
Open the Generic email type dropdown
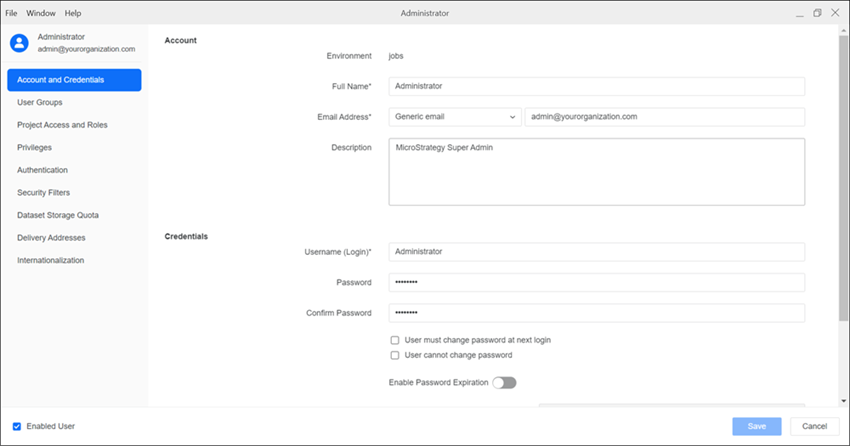coord(455,117)
